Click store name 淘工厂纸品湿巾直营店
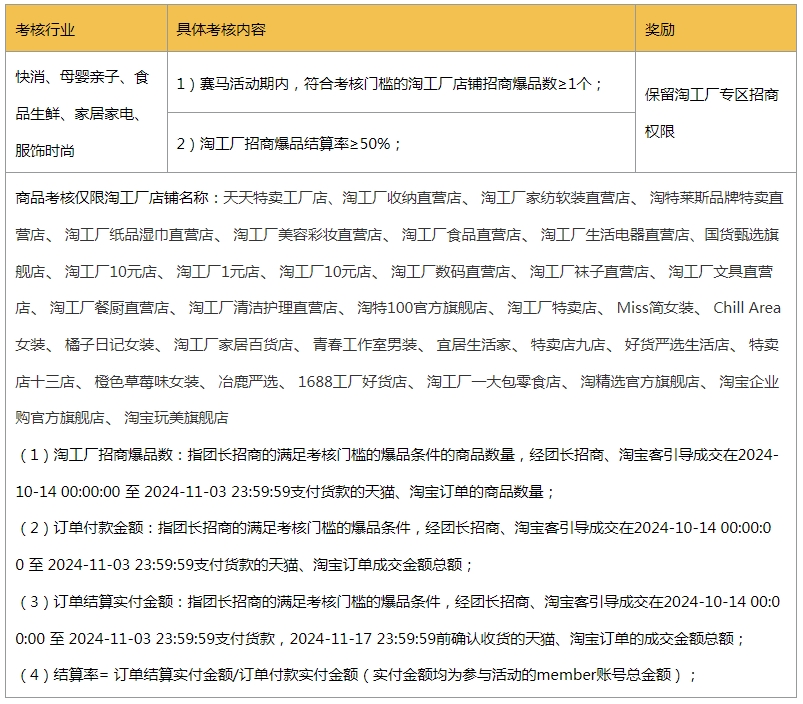Screen dimensions: 803x704 139,234
